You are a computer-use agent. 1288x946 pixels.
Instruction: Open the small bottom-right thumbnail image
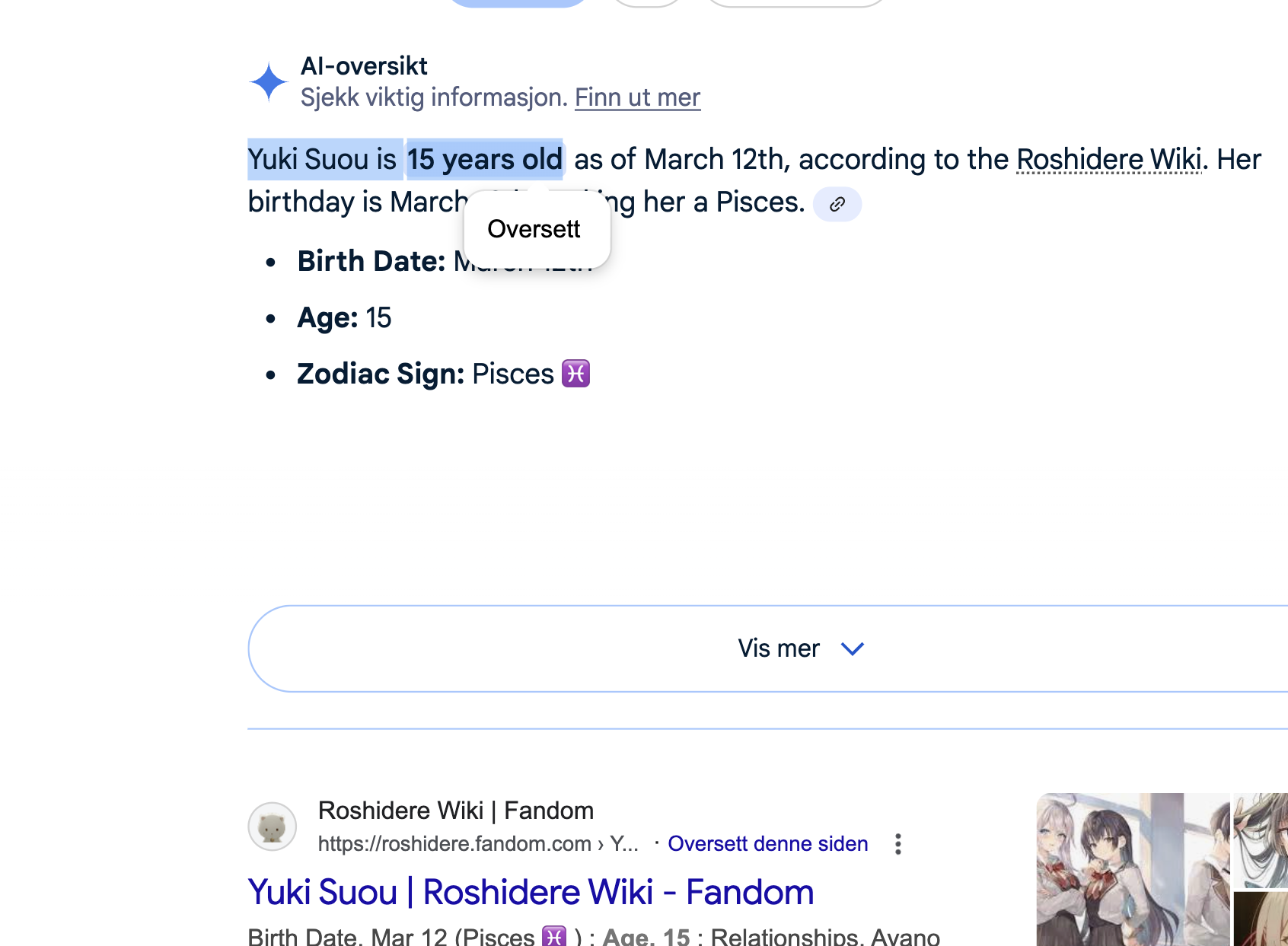click(x=1261, y=919)
